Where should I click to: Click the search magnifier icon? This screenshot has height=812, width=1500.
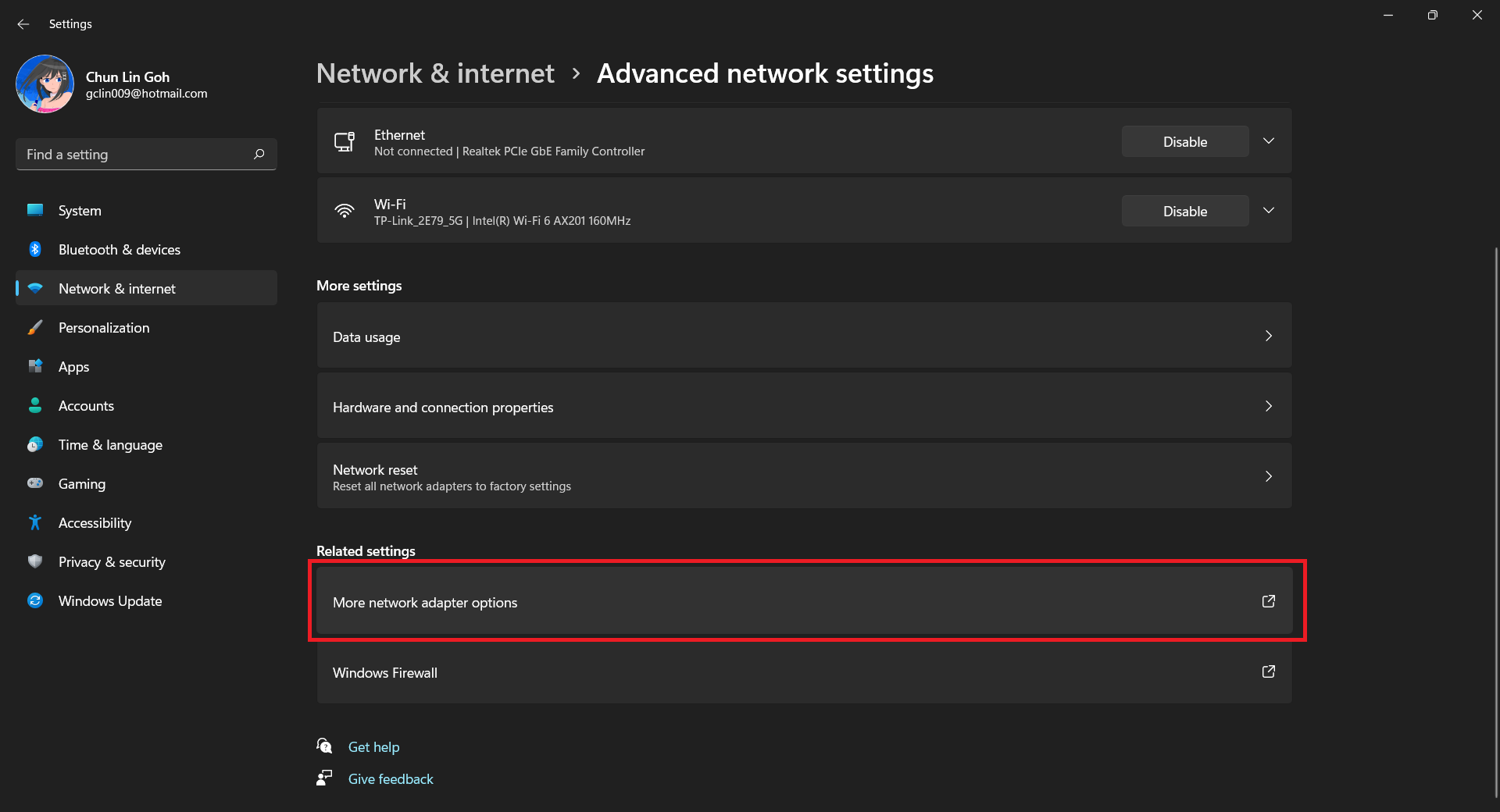[x=259, y=155]
